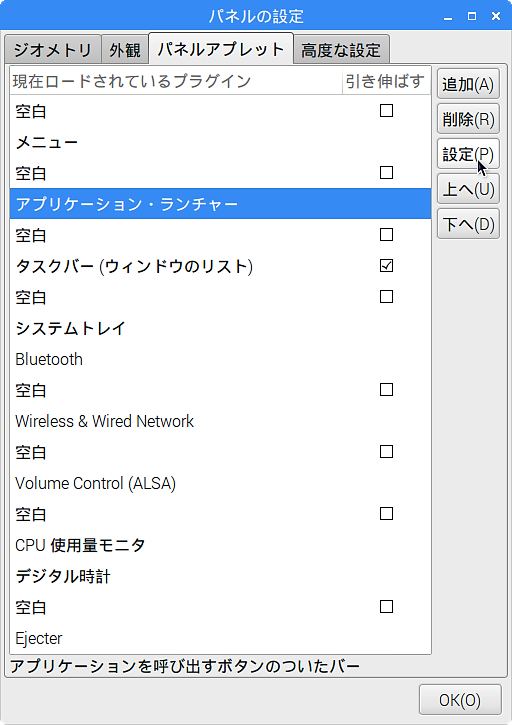Check stretch box for 空白 row above Ejecter
This screenshot has height=725, width=512.
tap(386, 606)
